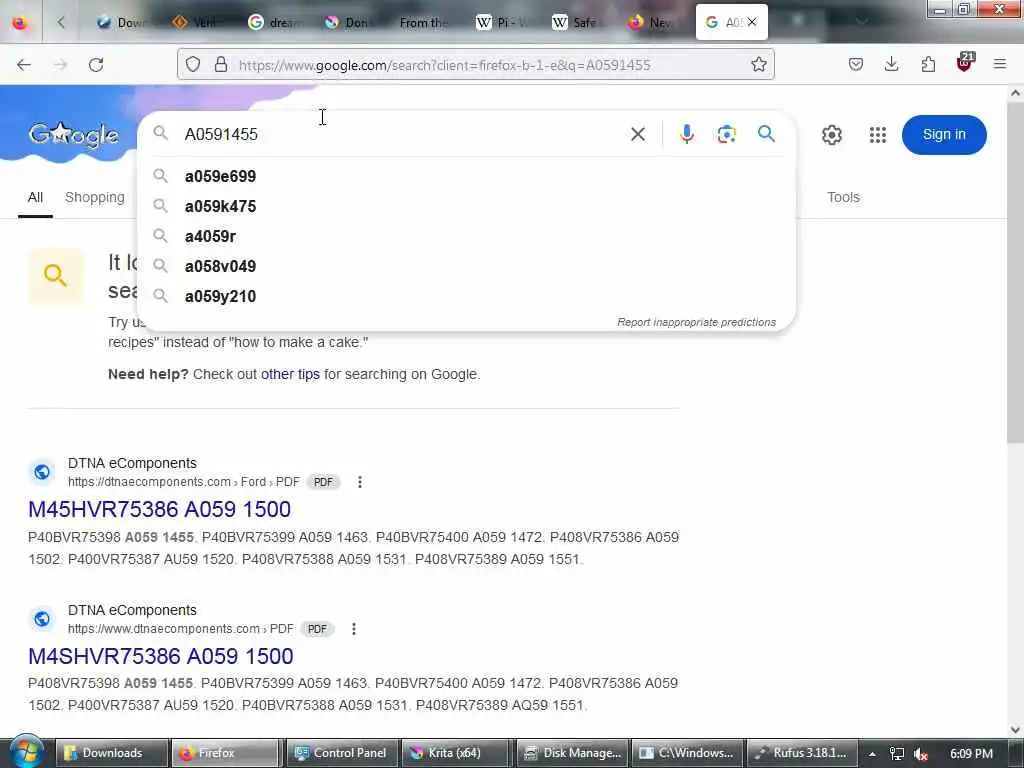The height and width of the screenshot is (768, 1024).
Task: Switch to the Shopping results tab
Action: click(x=95, y=197)
